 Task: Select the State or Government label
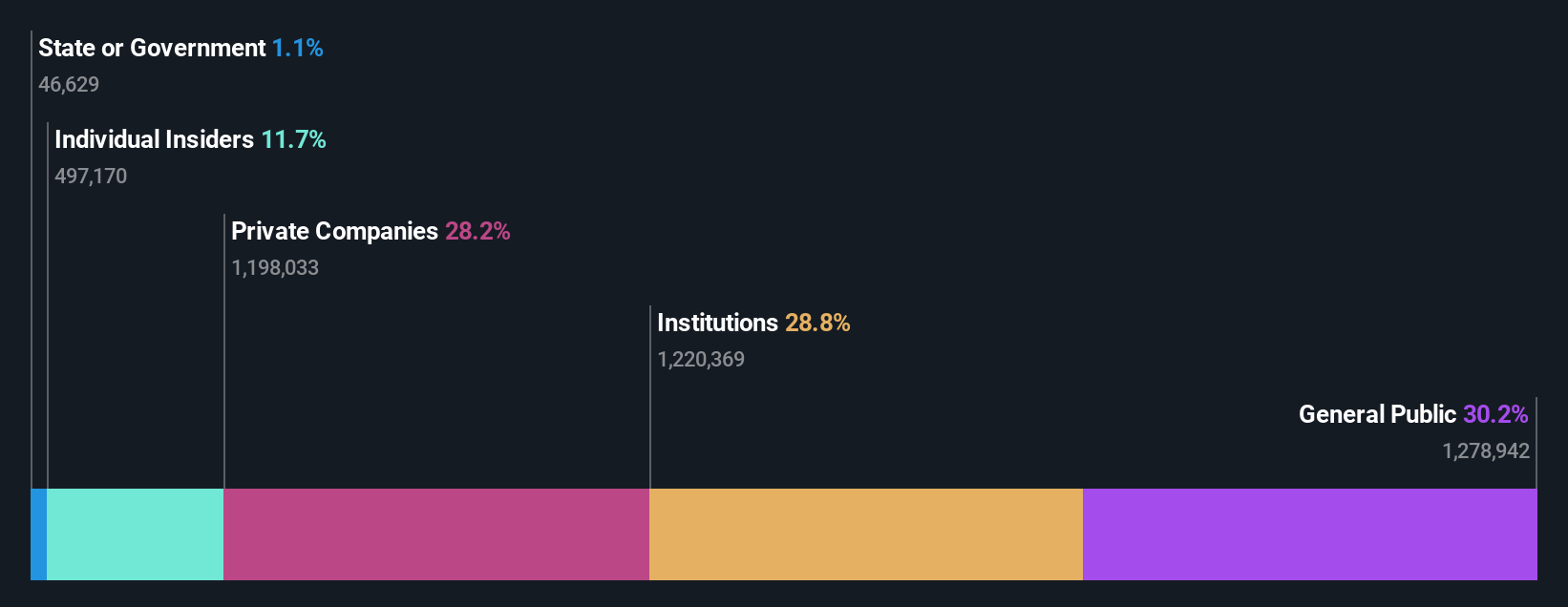click(152, 48)
